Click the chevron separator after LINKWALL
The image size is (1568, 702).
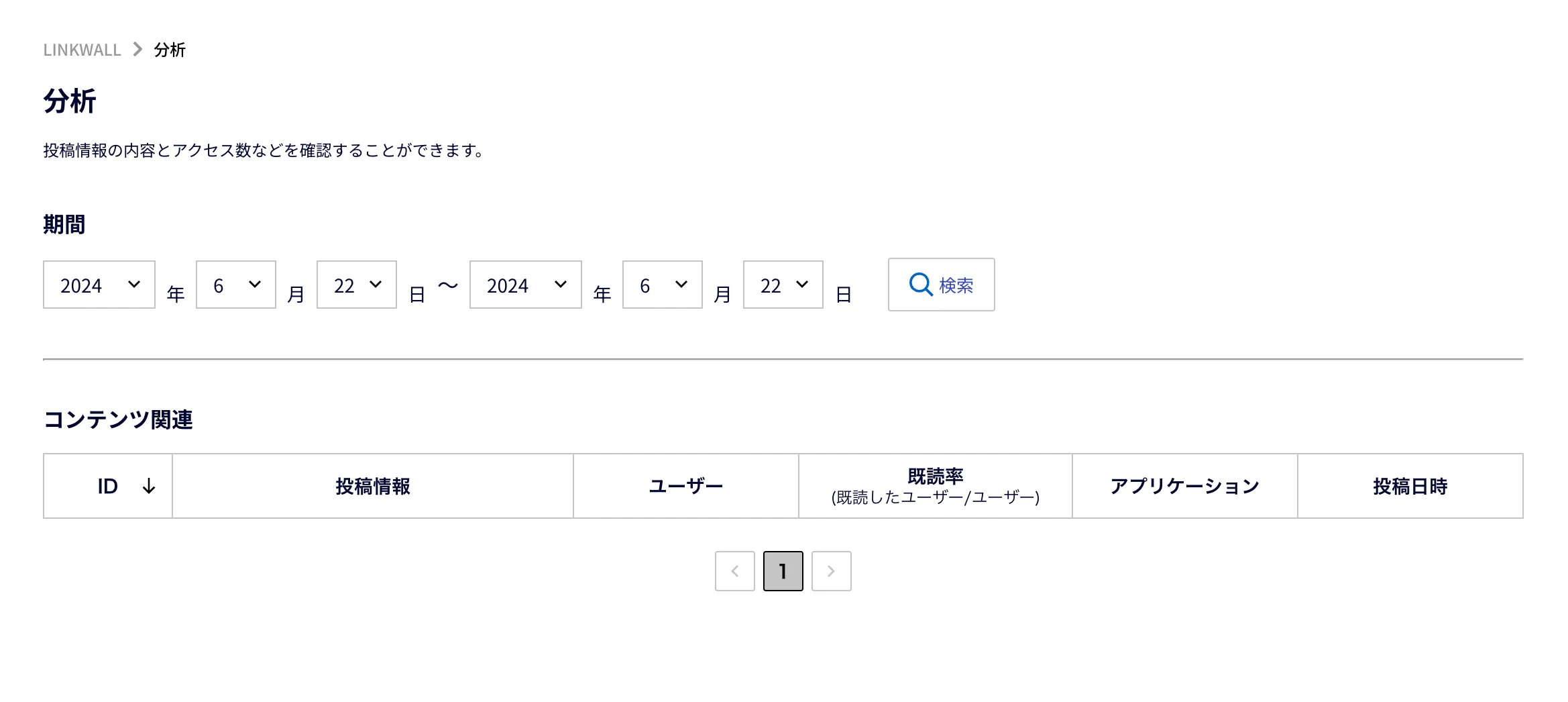[x=137, y=49]
